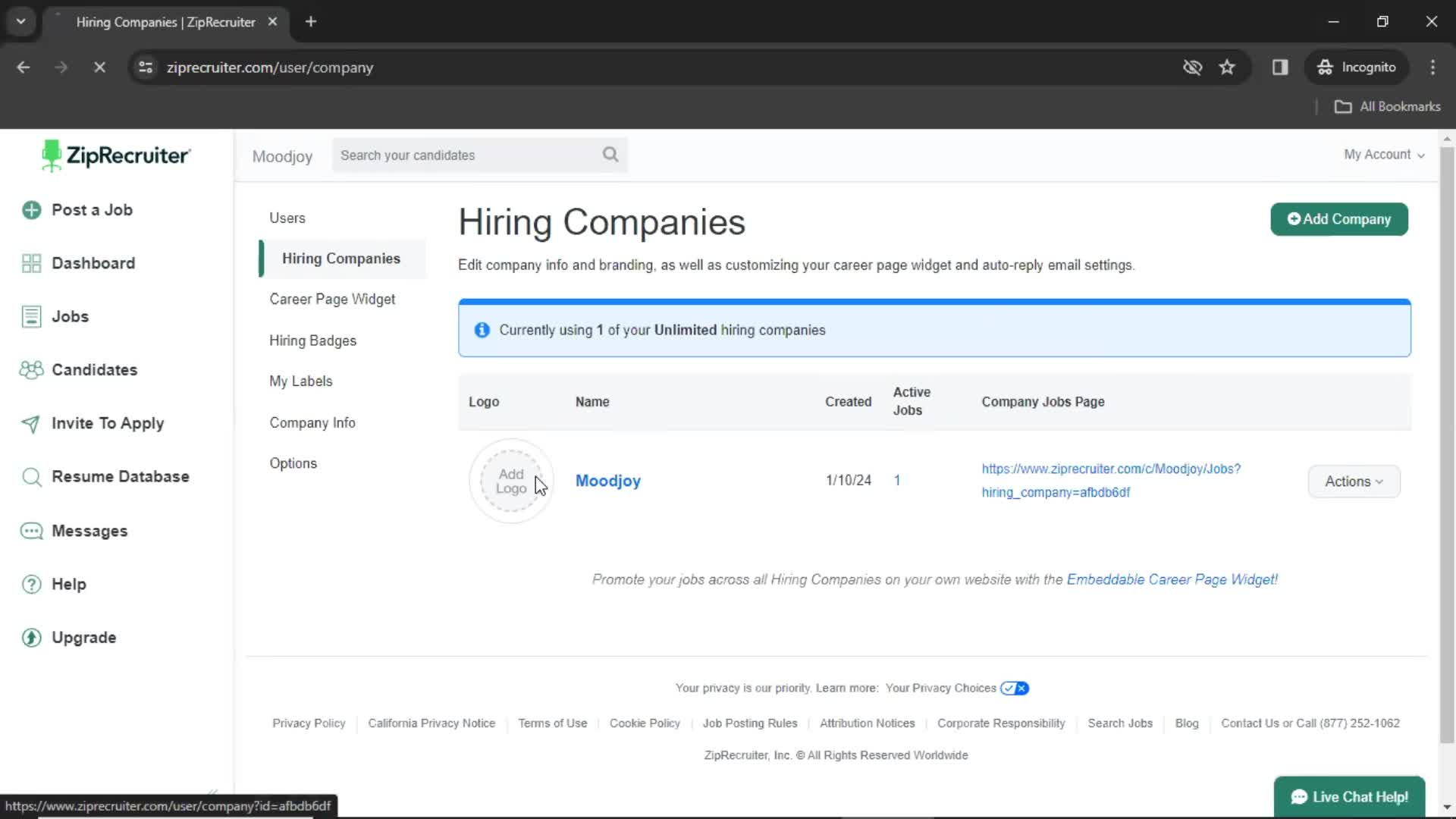Open a new browser tab
Viewport: 1456px width, 819px height.
pyautogui.click(x=311, y=22)
